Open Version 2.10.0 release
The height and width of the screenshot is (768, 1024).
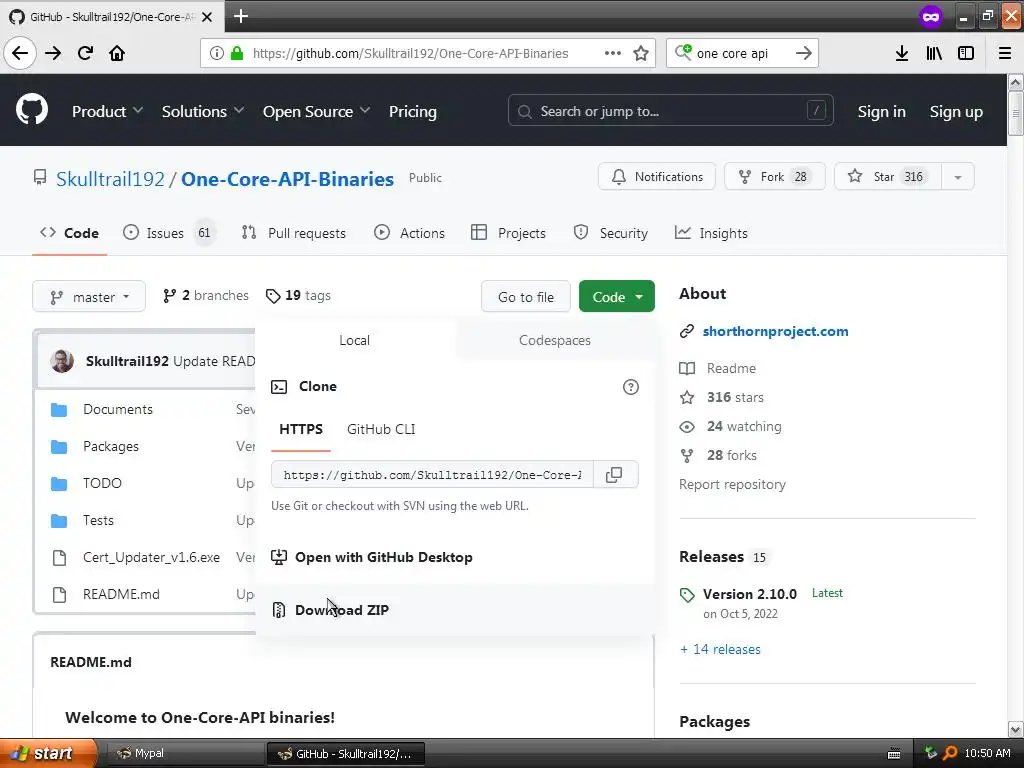[749, 594]
